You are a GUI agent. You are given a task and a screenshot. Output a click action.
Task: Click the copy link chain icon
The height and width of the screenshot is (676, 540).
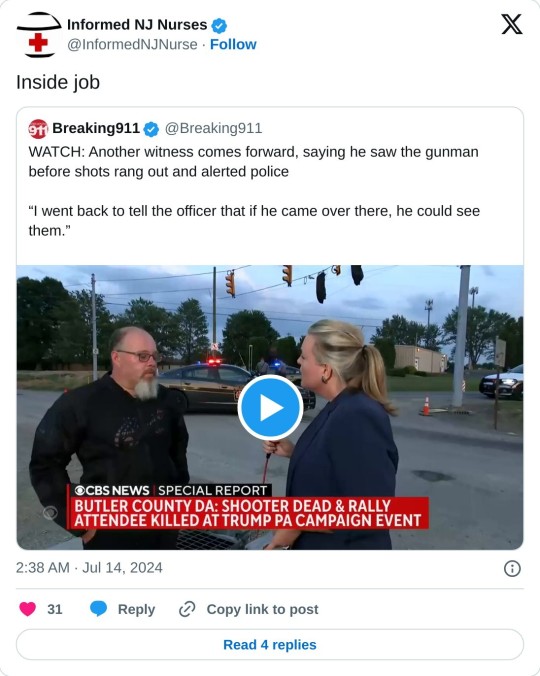pyautogui.click(x=187, y=609)
